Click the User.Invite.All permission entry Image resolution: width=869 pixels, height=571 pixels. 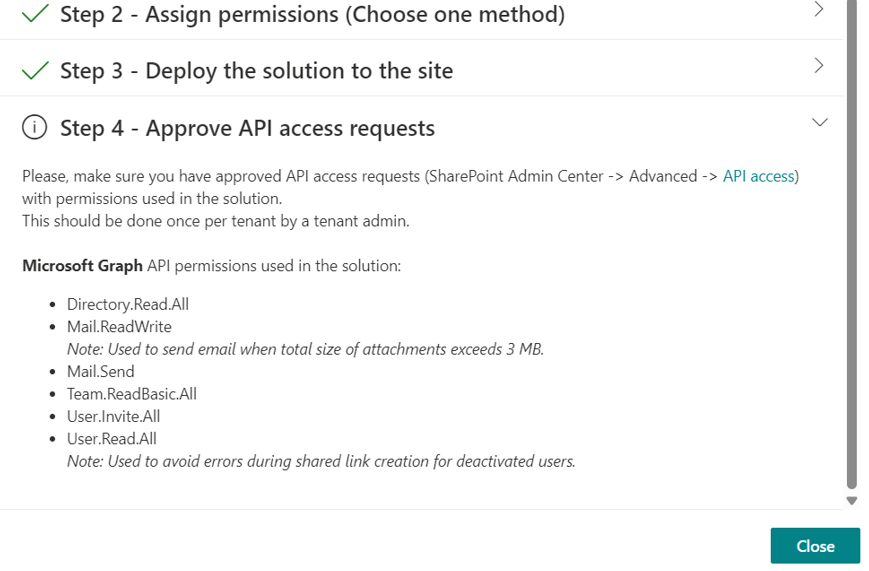click(x=114, y=416)
